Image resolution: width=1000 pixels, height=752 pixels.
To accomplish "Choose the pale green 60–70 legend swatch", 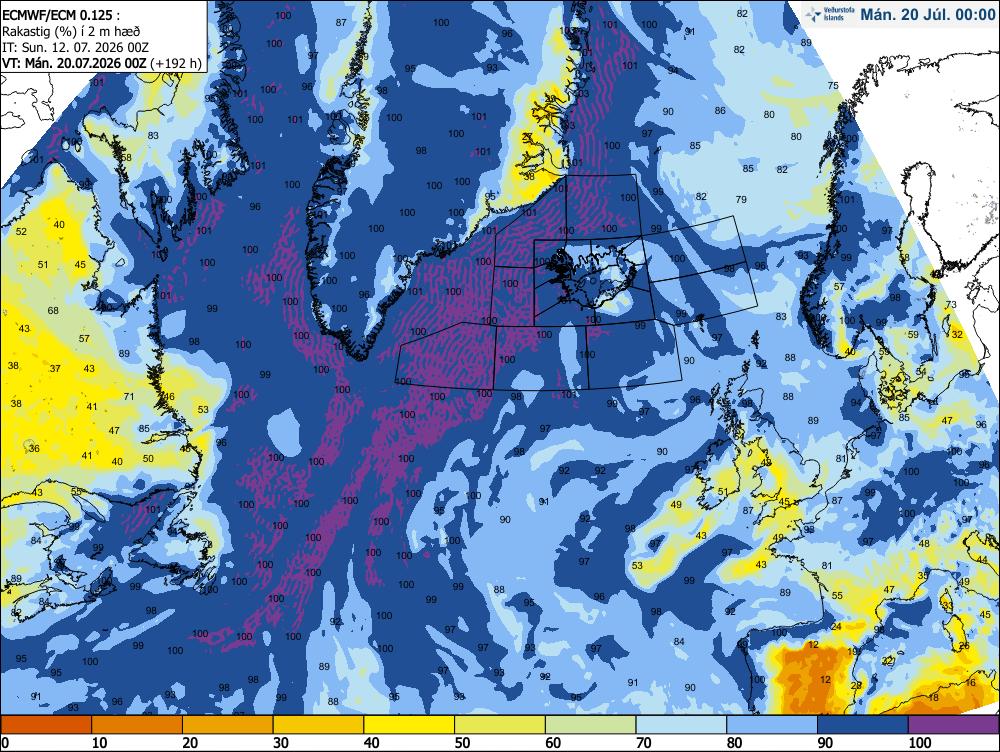I will 591,725.
